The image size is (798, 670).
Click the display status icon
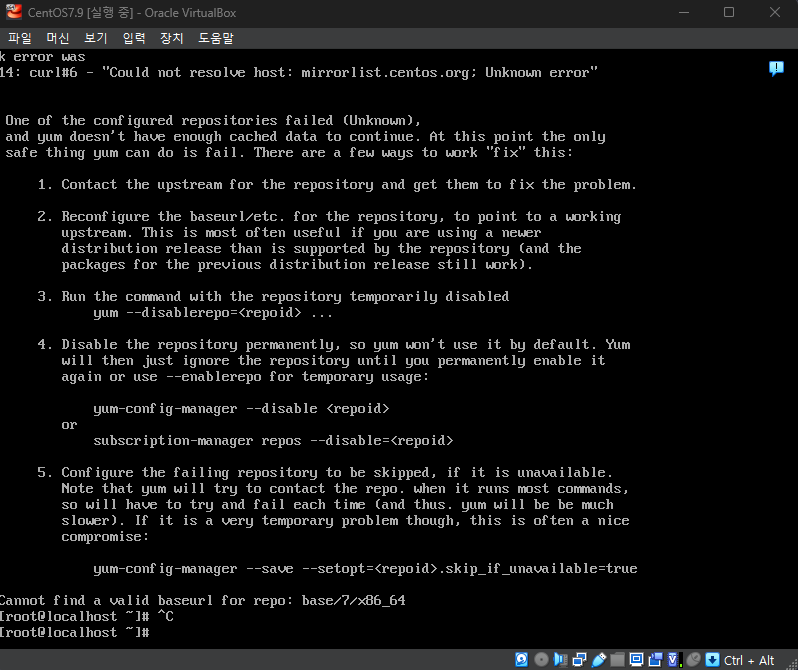[x=636, y=660]
